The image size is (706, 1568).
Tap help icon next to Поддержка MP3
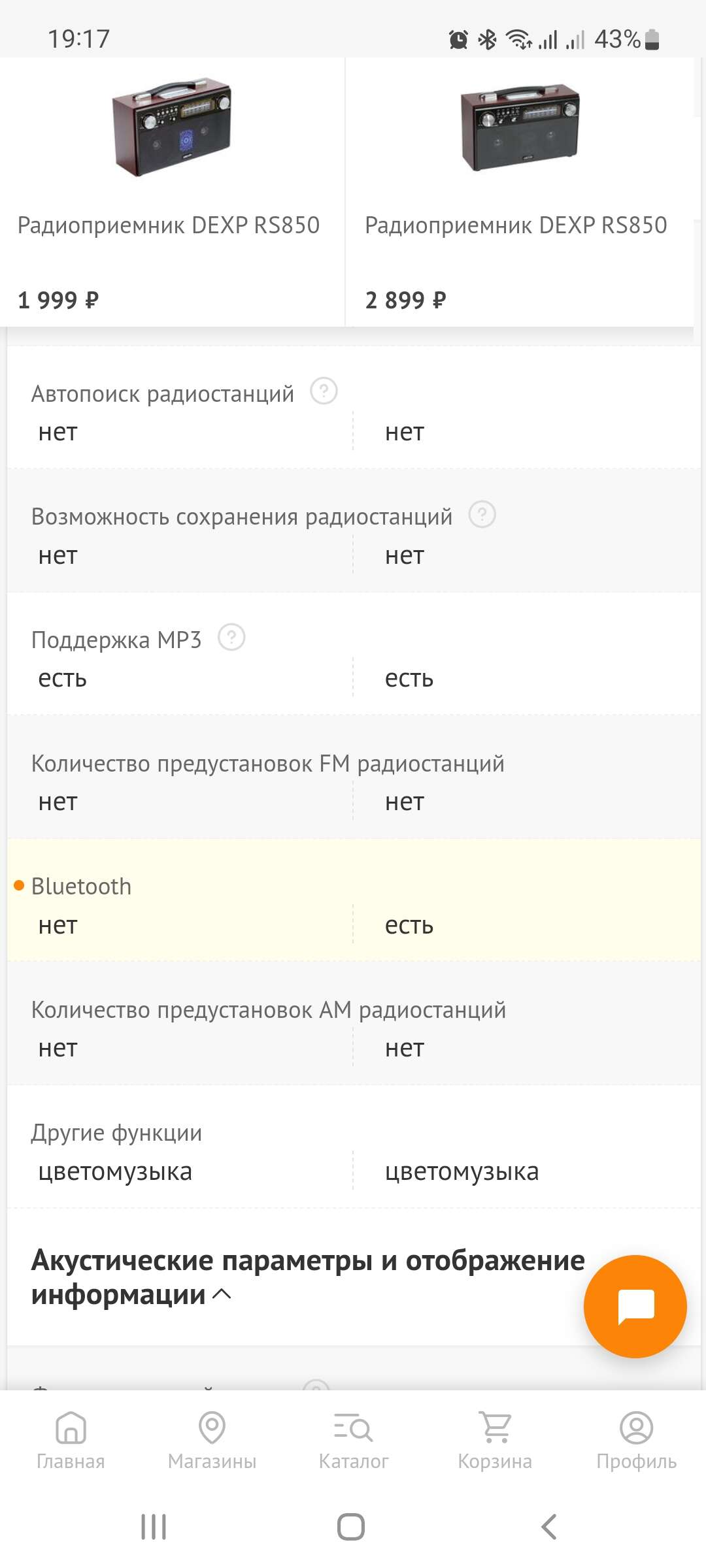231,638
